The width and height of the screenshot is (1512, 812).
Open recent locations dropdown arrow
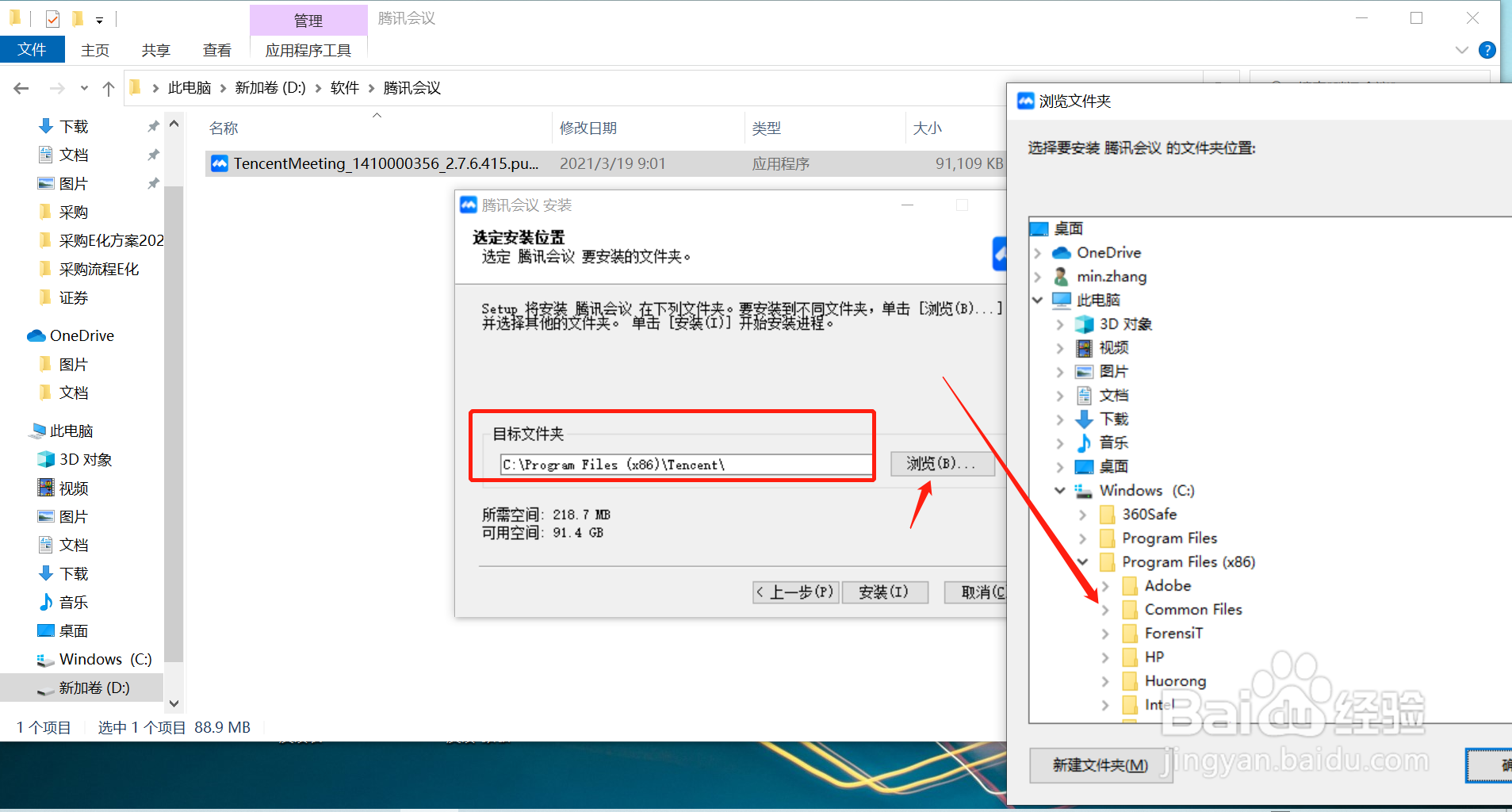pyautogui.click(x=84, y=88)
